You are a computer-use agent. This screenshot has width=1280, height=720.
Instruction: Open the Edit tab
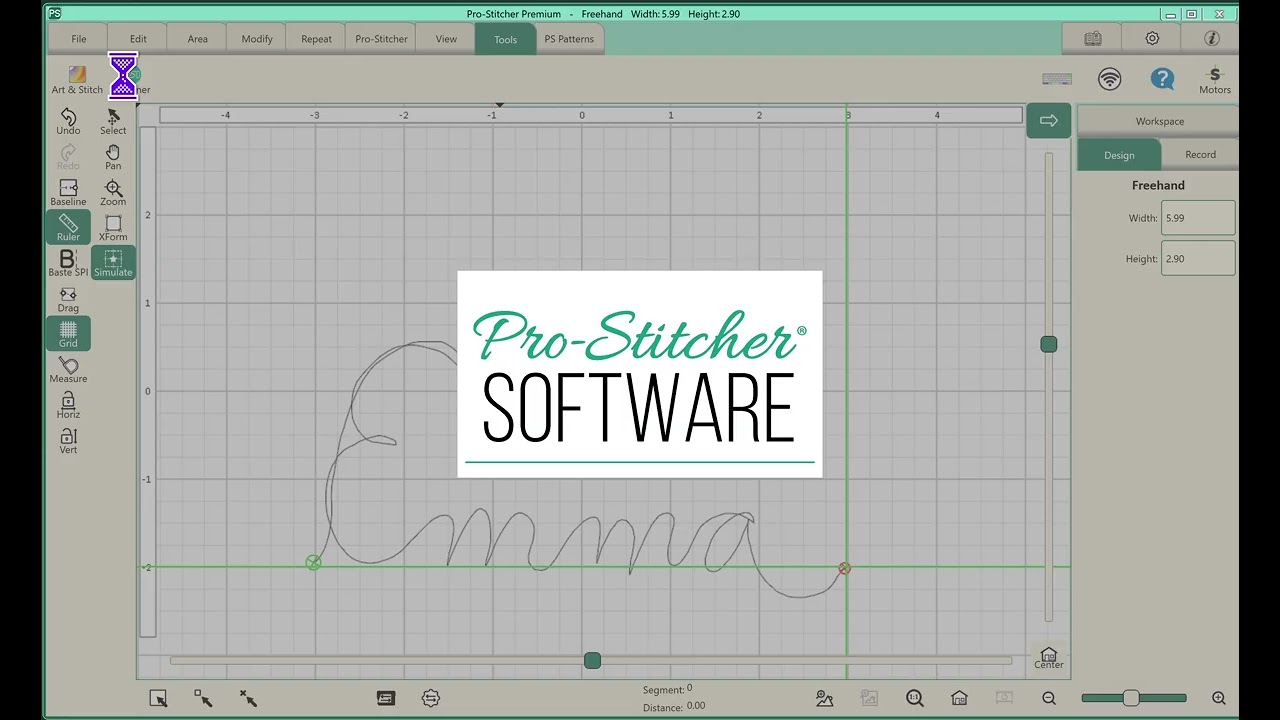point(138,39)
